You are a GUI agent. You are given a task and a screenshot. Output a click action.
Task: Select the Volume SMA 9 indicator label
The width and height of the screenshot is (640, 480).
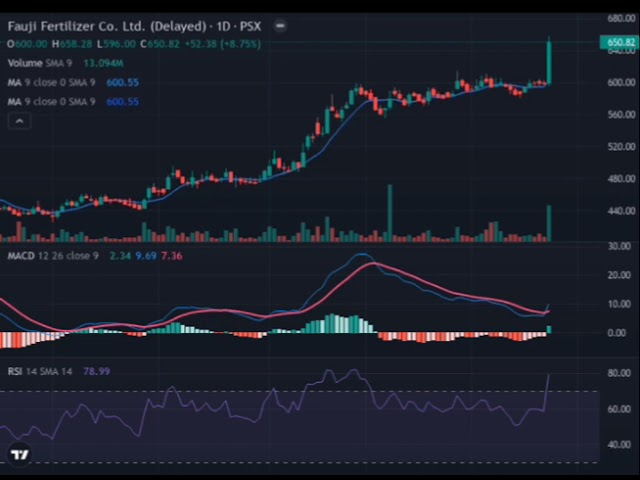40,63
